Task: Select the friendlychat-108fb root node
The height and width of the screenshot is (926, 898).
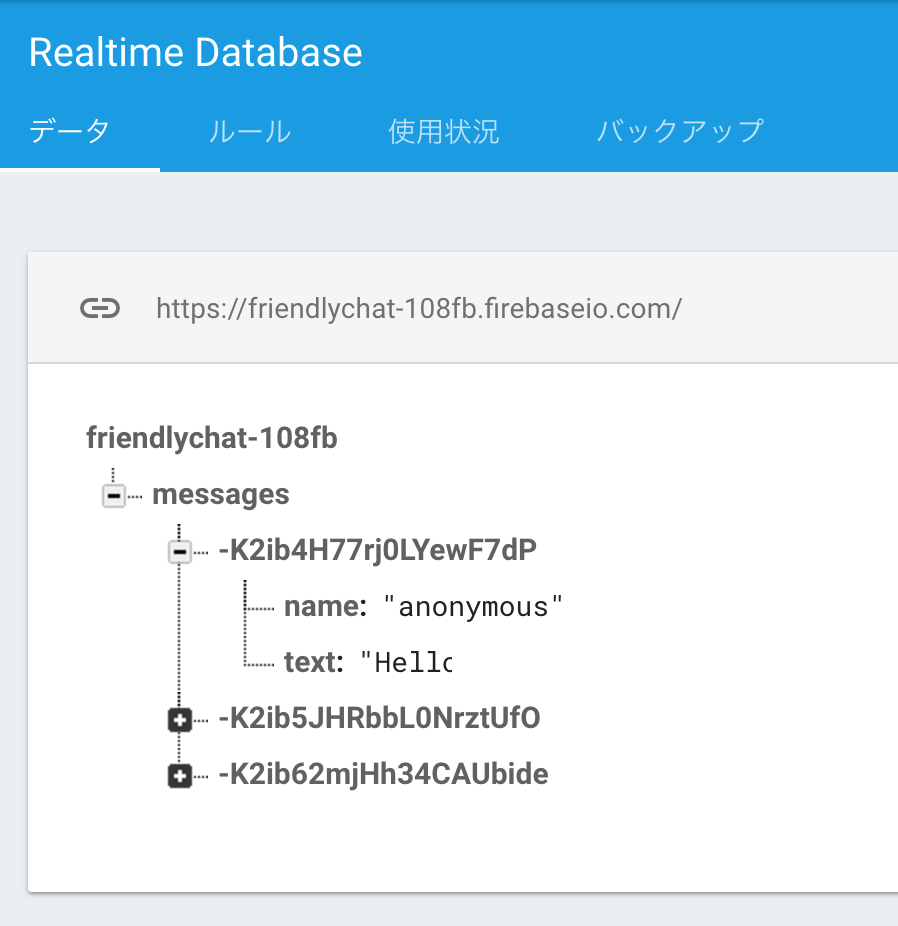Action: click(212, 438)
